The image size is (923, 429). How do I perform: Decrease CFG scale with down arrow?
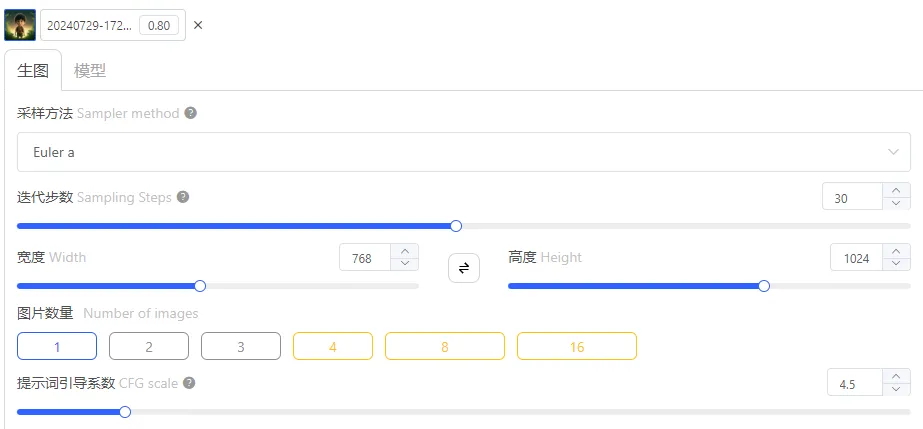click(897, 389)
